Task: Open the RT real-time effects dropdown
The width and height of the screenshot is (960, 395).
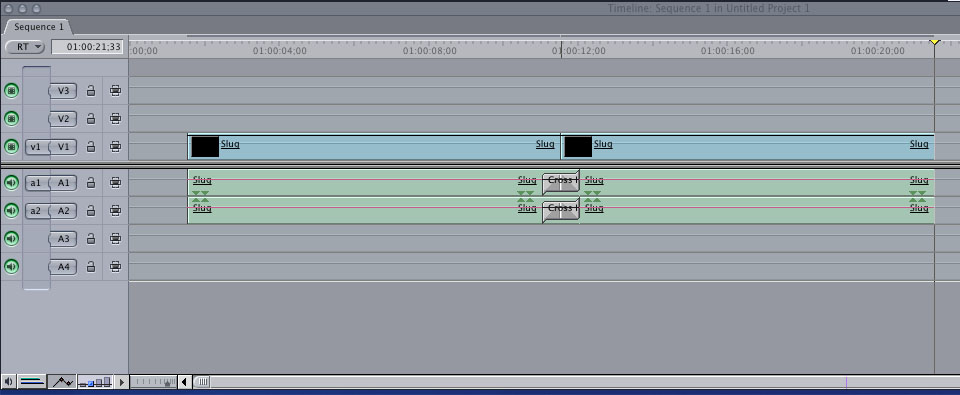Action: click(25, 47)
